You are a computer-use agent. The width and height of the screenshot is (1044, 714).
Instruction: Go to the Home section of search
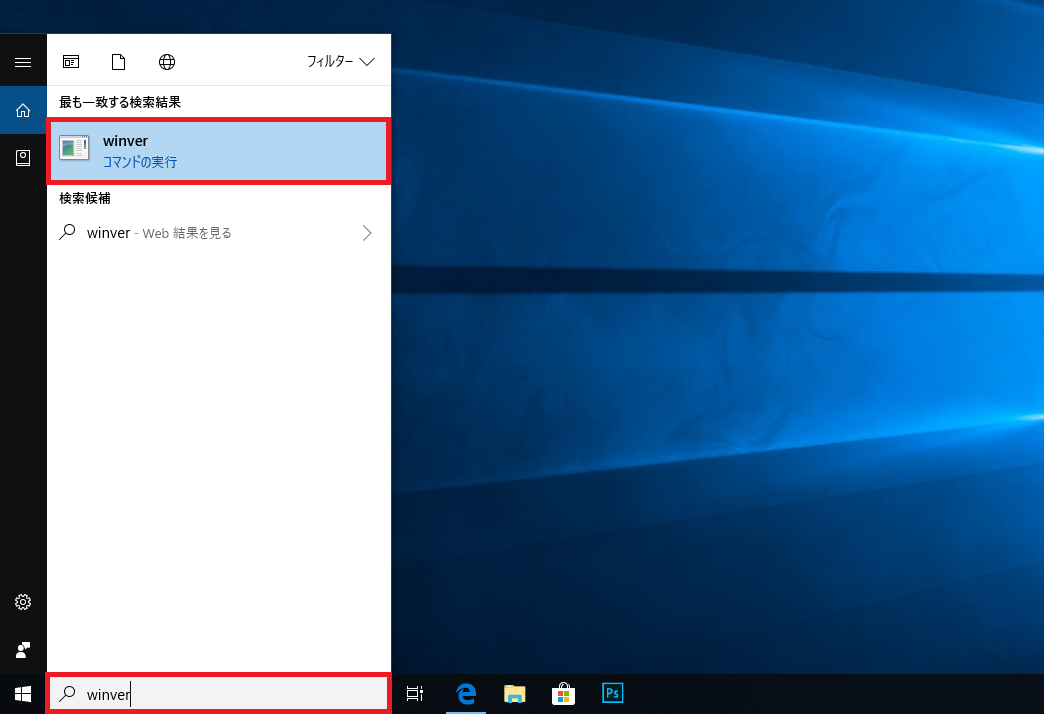pyautogui.click(x=23, y=110)
